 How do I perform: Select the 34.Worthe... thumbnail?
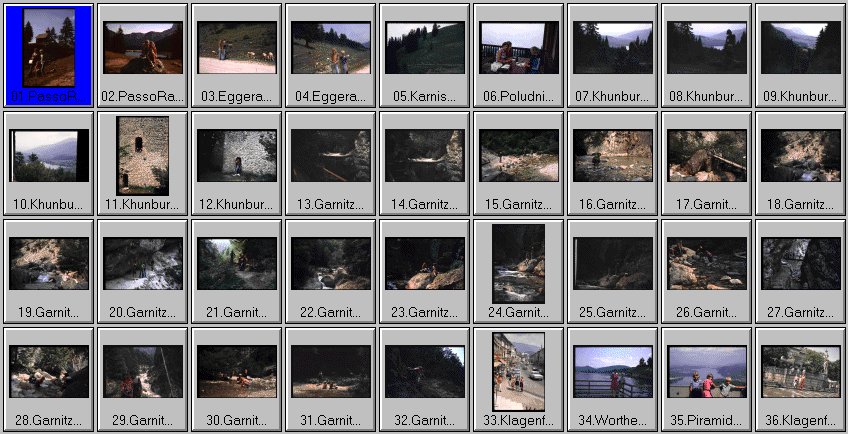[613, 371]
